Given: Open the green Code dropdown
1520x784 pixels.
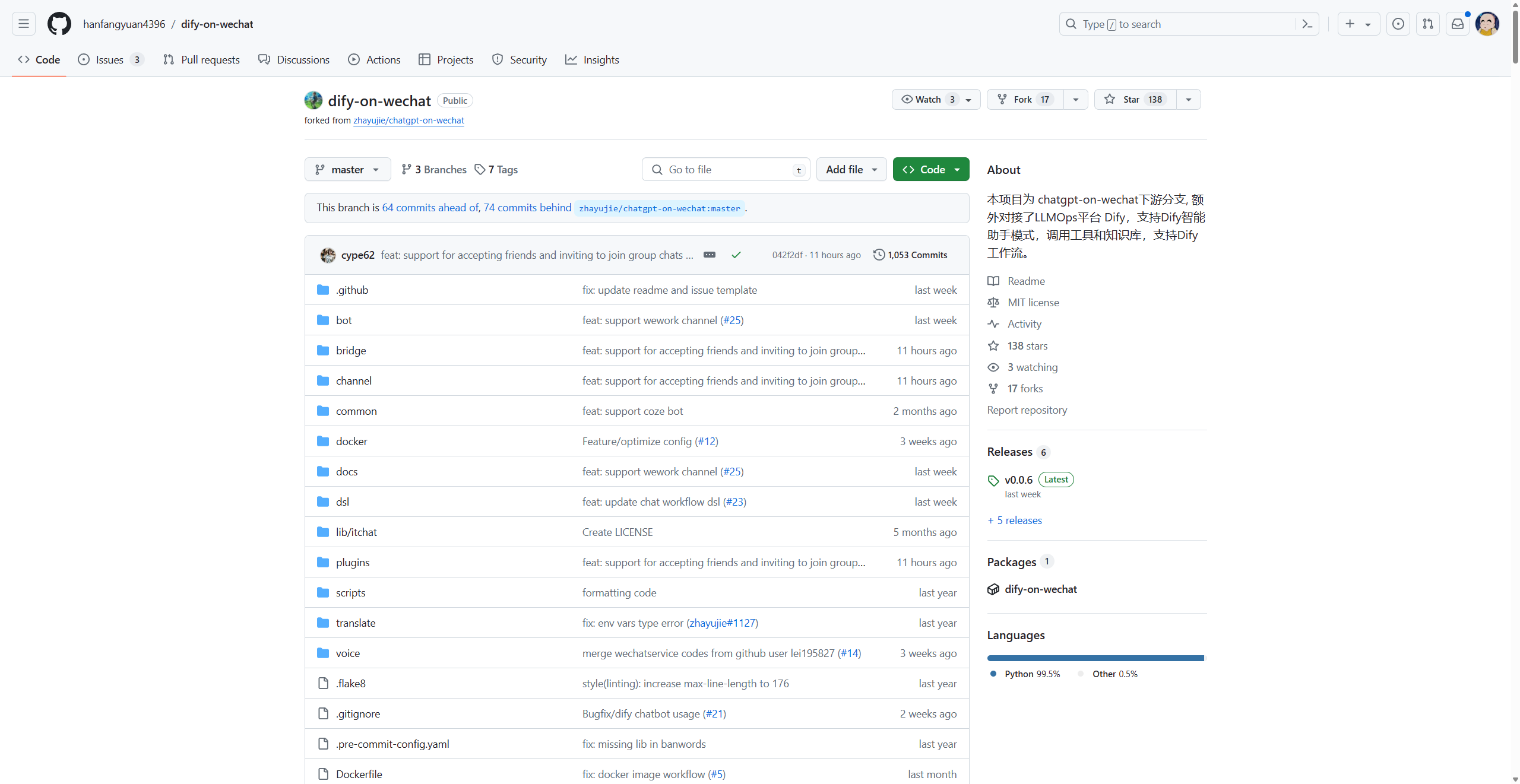Looking at the screenshot, I should coord(930,169).
